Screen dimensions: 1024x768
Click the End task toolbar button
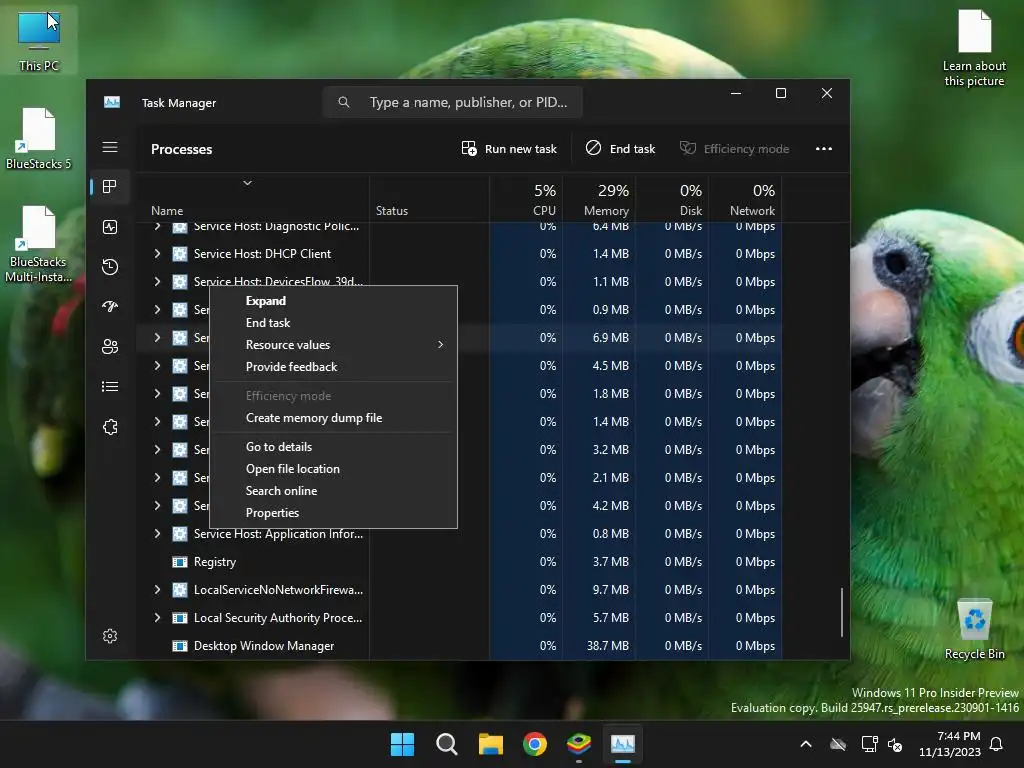click(620, 149)
